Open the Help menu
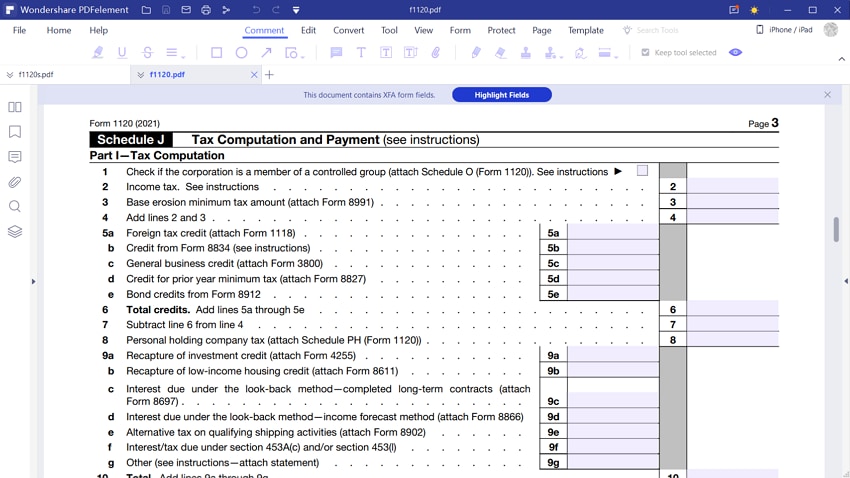Image resolution: width=850 pixels, height=478 pixels. coord(99,30)
